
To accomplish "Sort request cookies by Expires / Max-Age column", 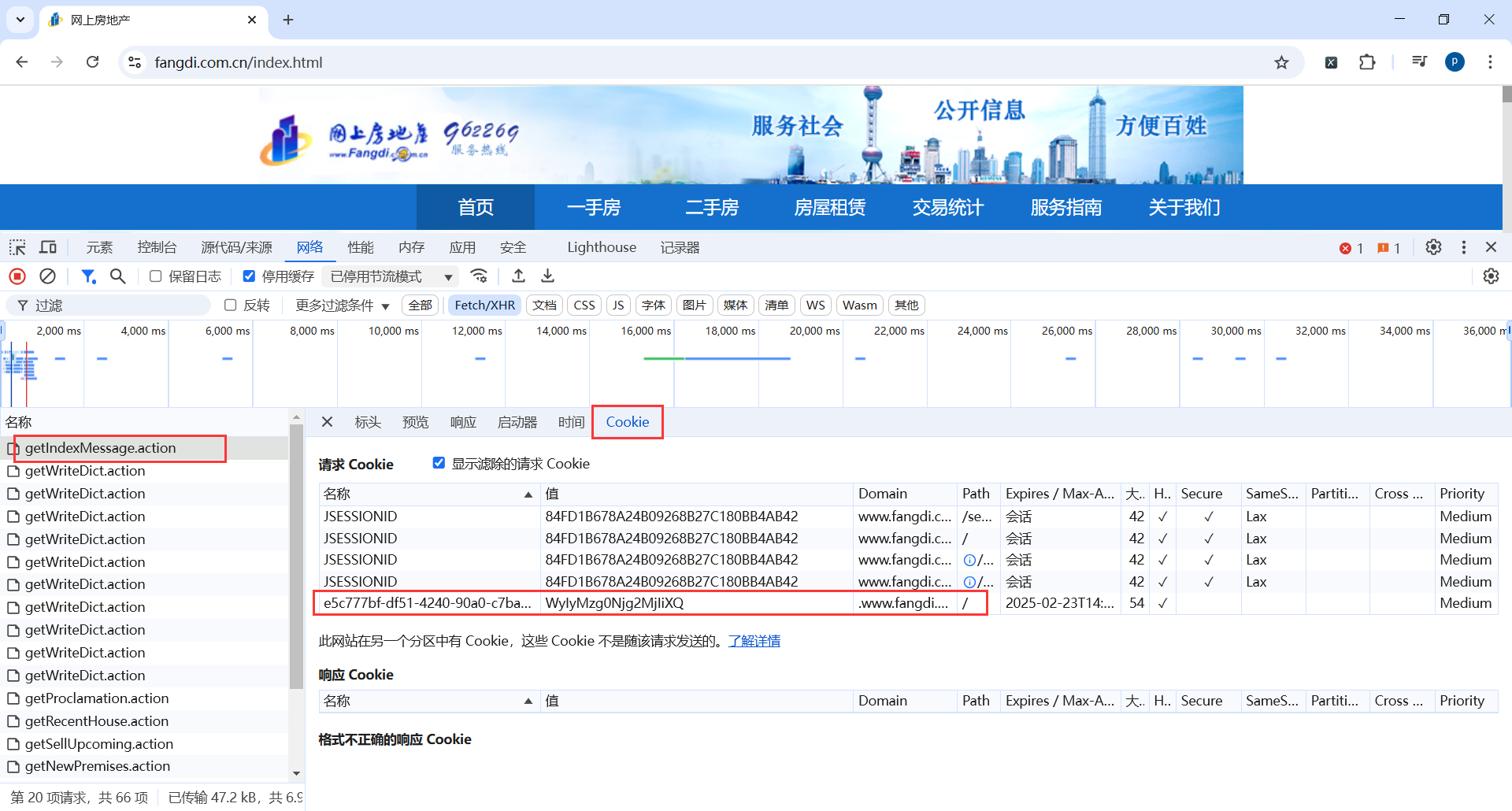I will (1060, 494).
